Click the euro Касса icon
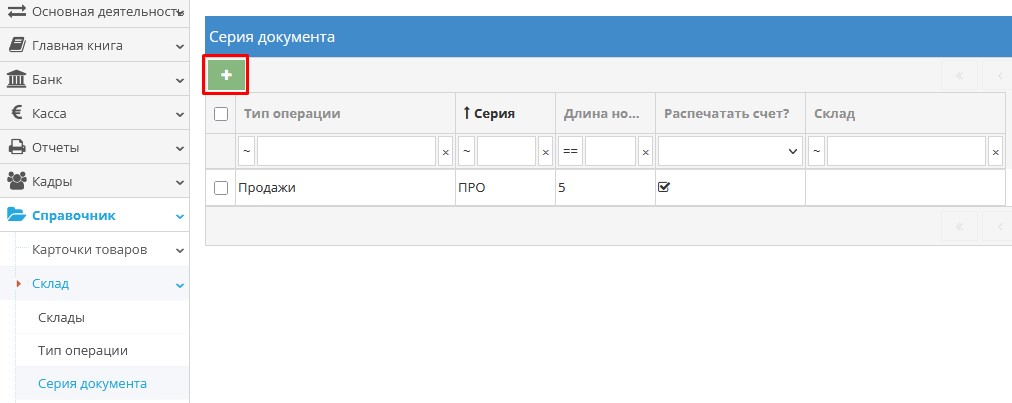Screen dimensions: 1012x403 click(x=17, y=113)
